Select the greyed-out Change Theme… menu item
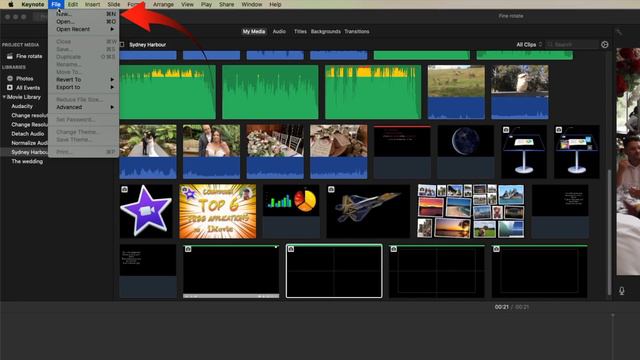This screenshot has width=640, height=360. tap(83, 132)
